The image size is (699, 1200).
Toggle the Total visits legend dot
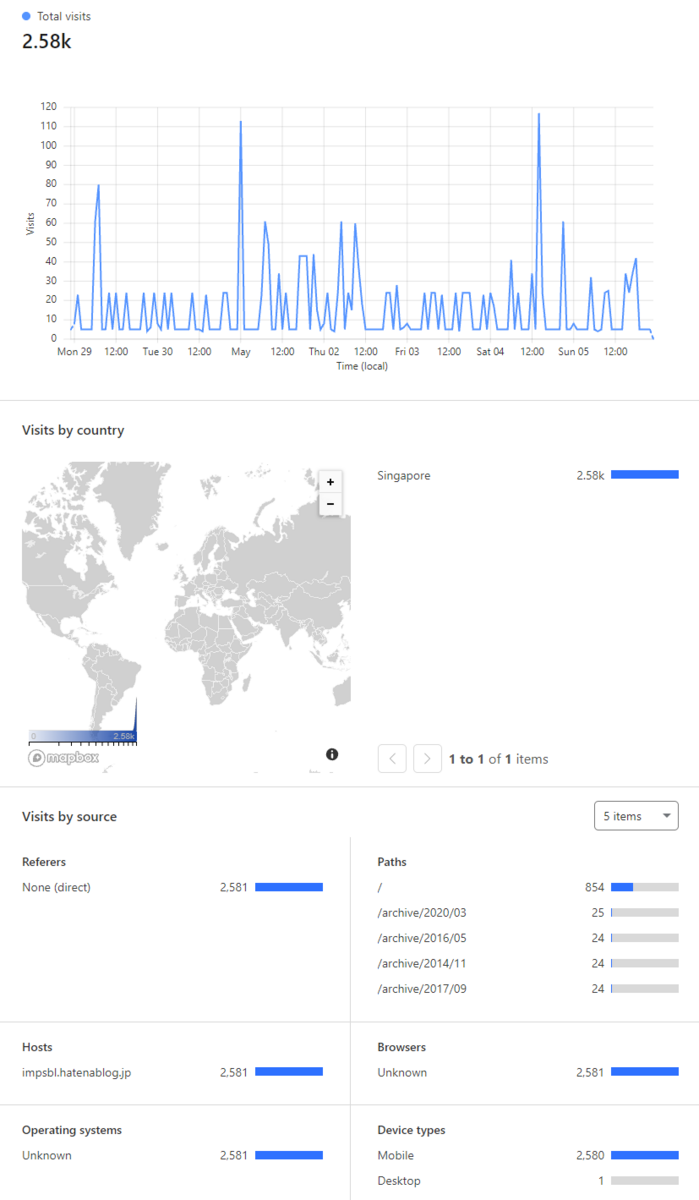(26, 17)
